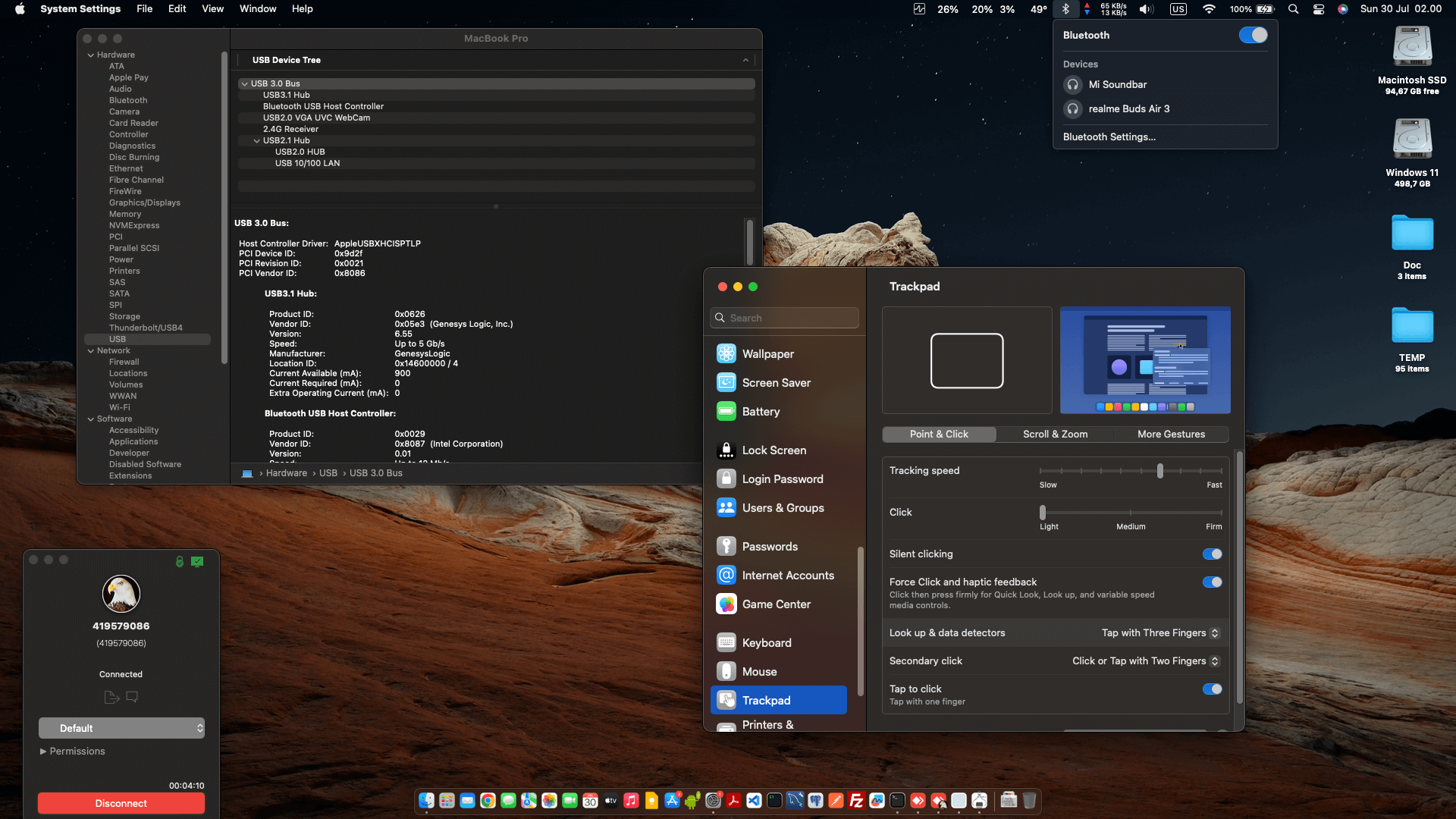Open Game Center settings
Image resolution: width=1456 pixels, height=819 pixels.
click(x=779, y=604)
